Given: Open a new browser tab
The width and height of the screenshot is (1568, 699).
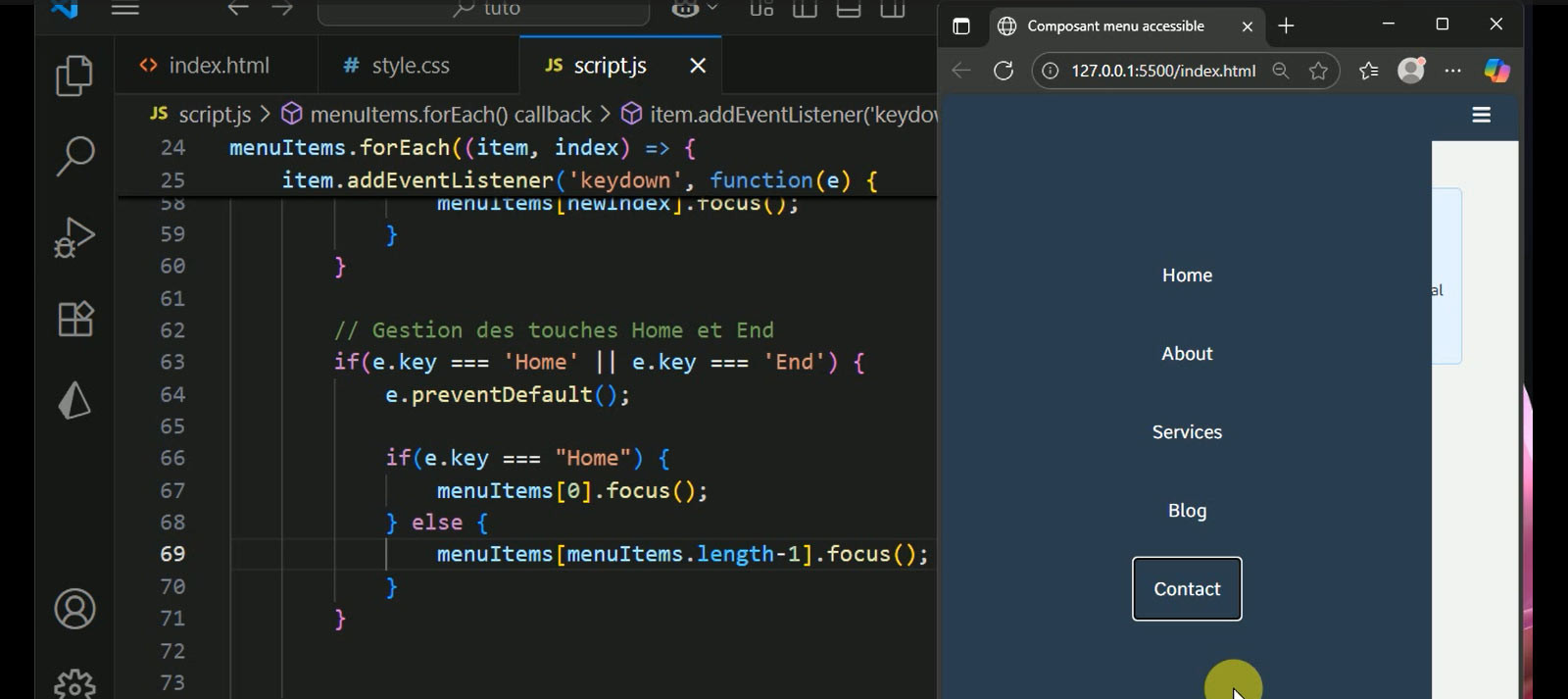Looking at the screenshot, I should click(x=1286, y=26).
